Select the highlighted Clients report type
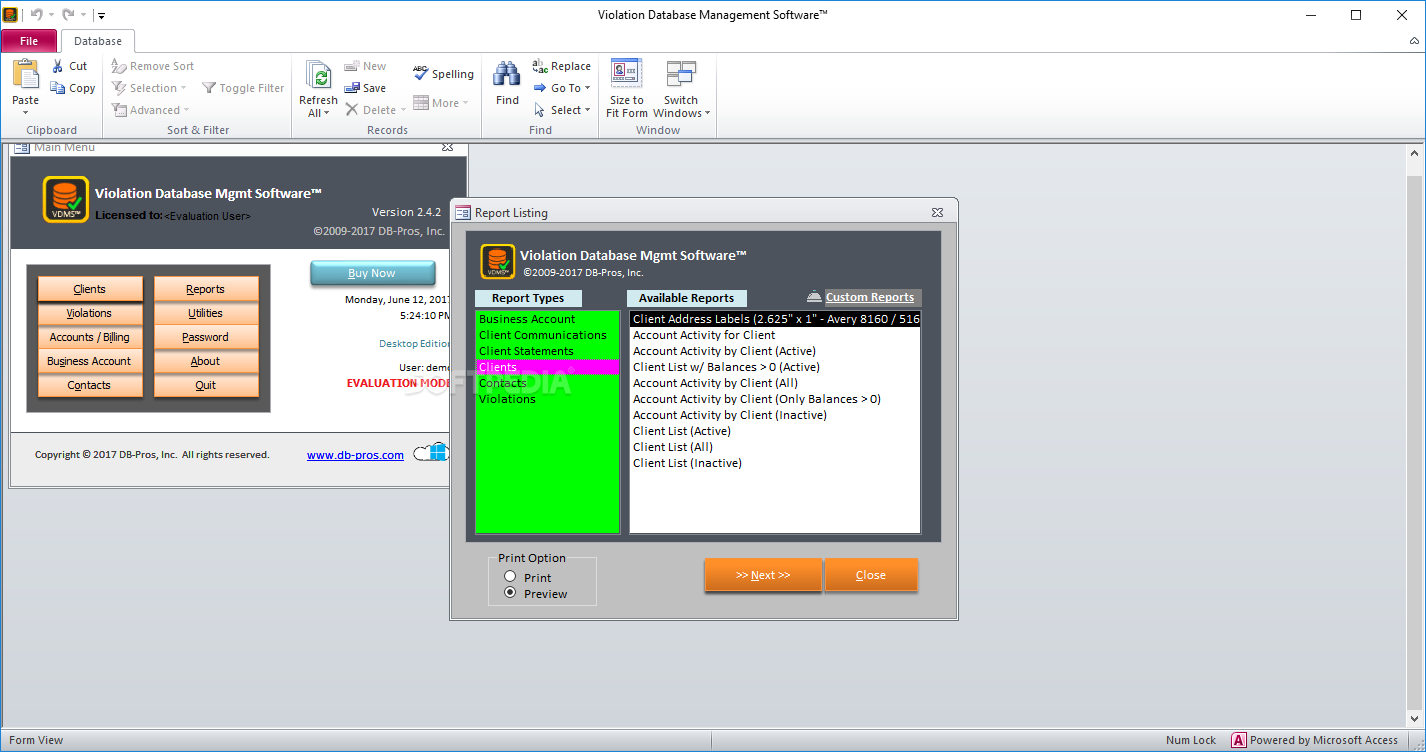The height and width of the screenshot is (752, 1426). point(547,367)
